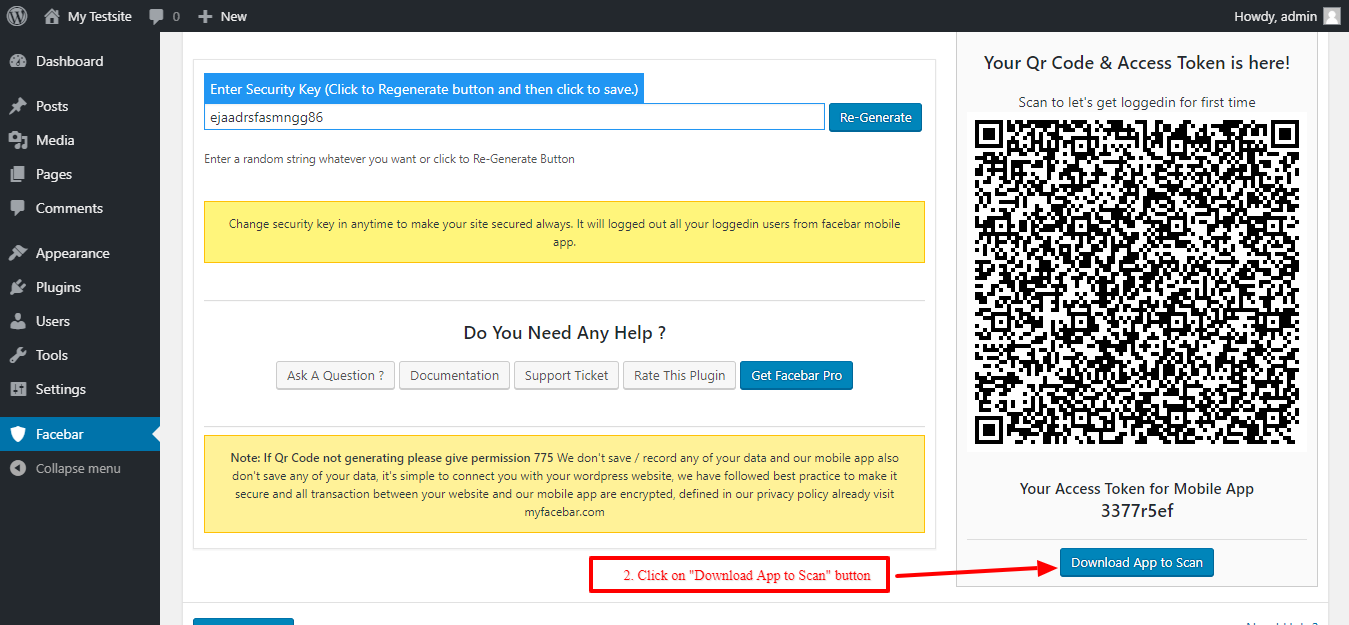
Task: Click the Dashboard gauge icon
Action: tap(18, 61)
